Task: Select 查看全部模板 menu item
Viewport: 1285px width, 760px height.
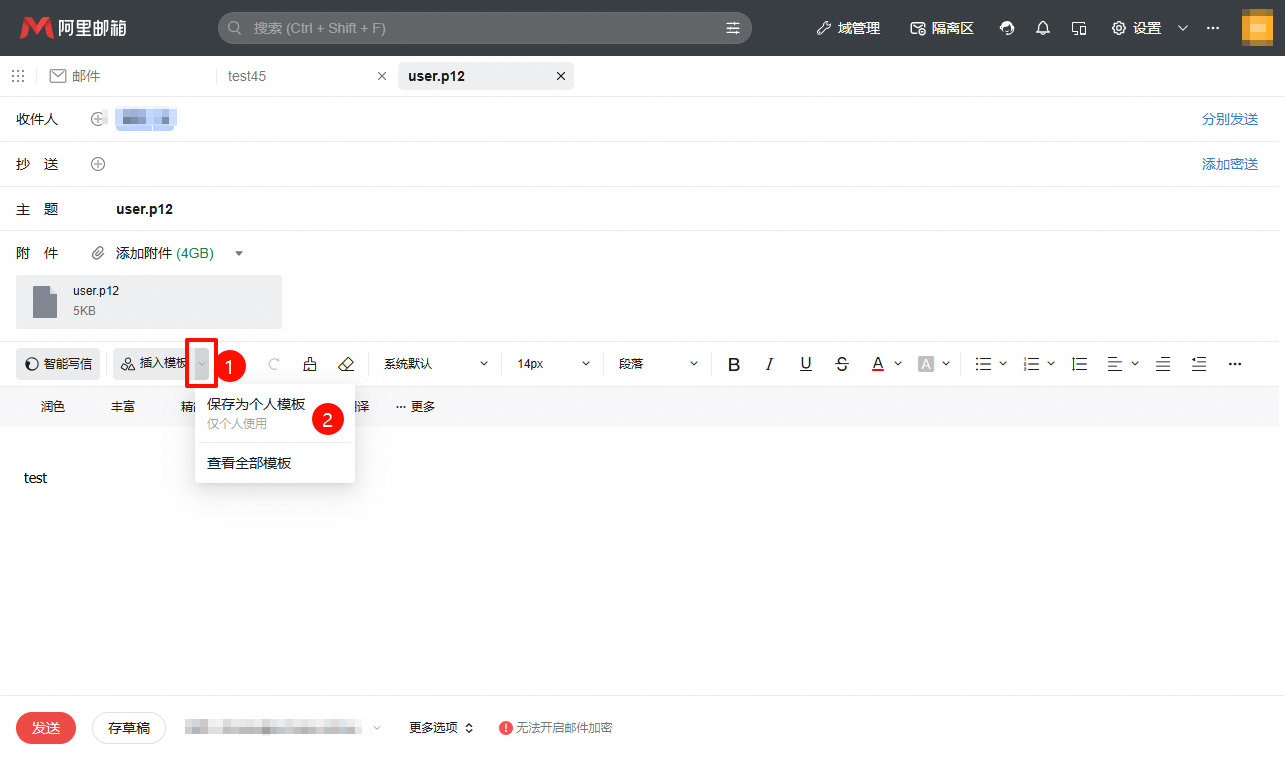Action: (275, 463)
